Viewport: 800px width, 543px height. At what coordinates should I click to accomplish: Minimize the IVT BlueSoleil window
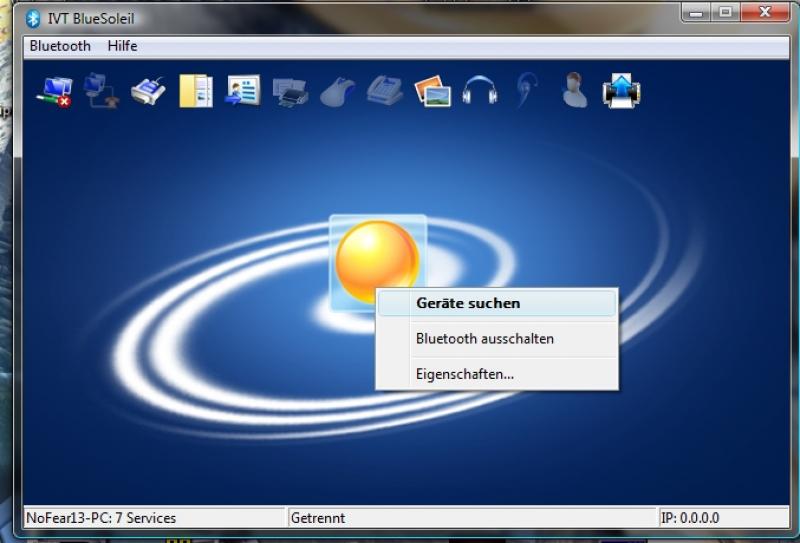(x=696, y=12)
